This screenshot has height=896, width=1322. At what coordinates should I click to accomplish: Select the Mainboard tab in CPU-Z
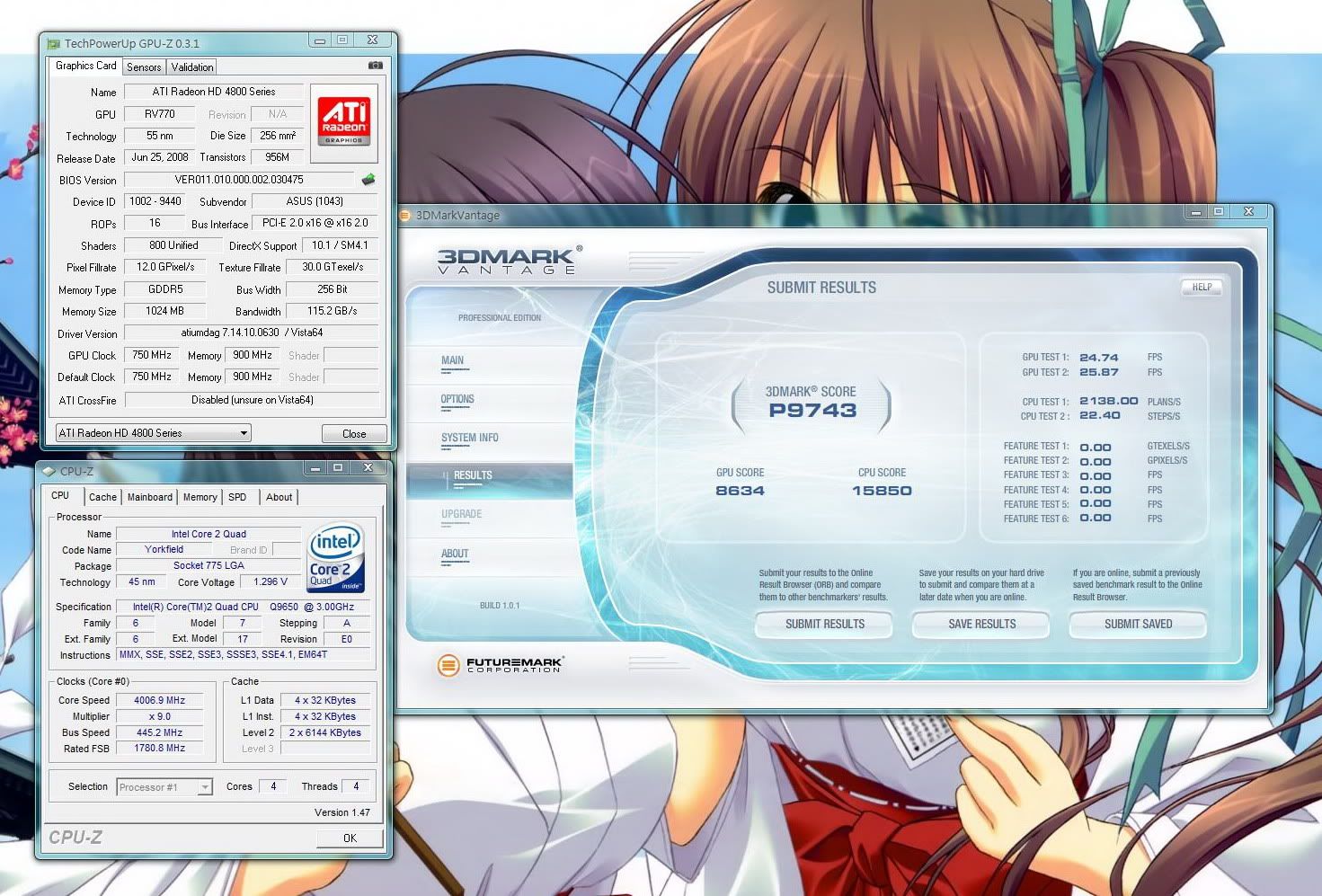click(149, 497)
